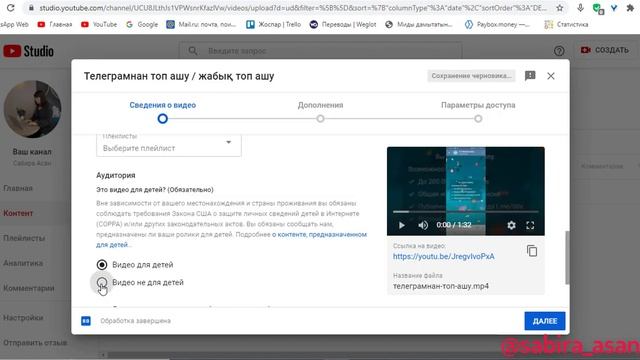Select 'Видео для детей' radio button

click(x=102, y=264)
